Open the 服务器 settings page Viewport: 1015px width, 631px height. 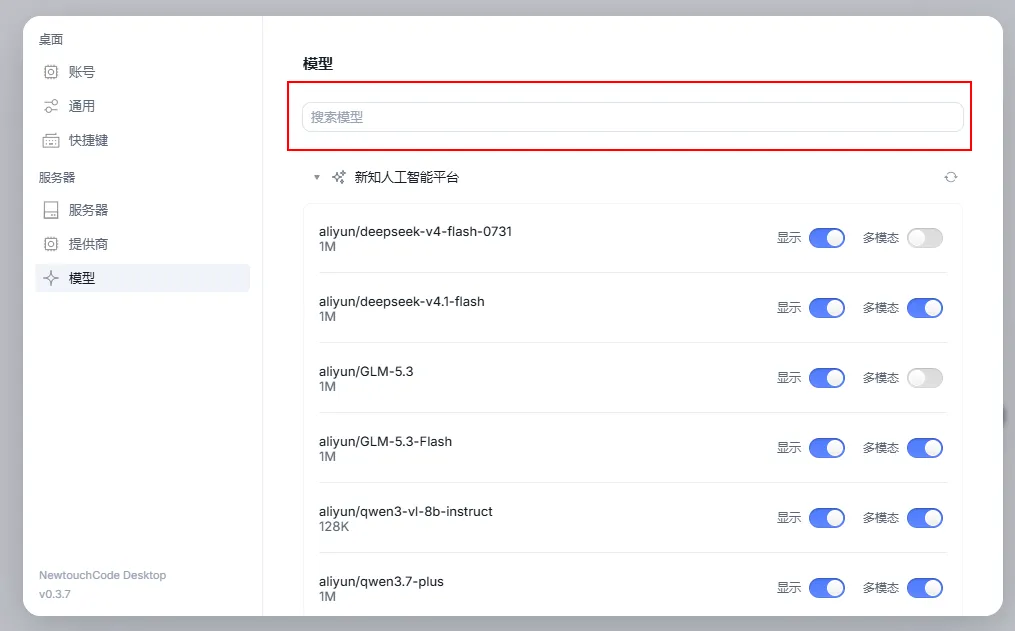tap(142, 210)
